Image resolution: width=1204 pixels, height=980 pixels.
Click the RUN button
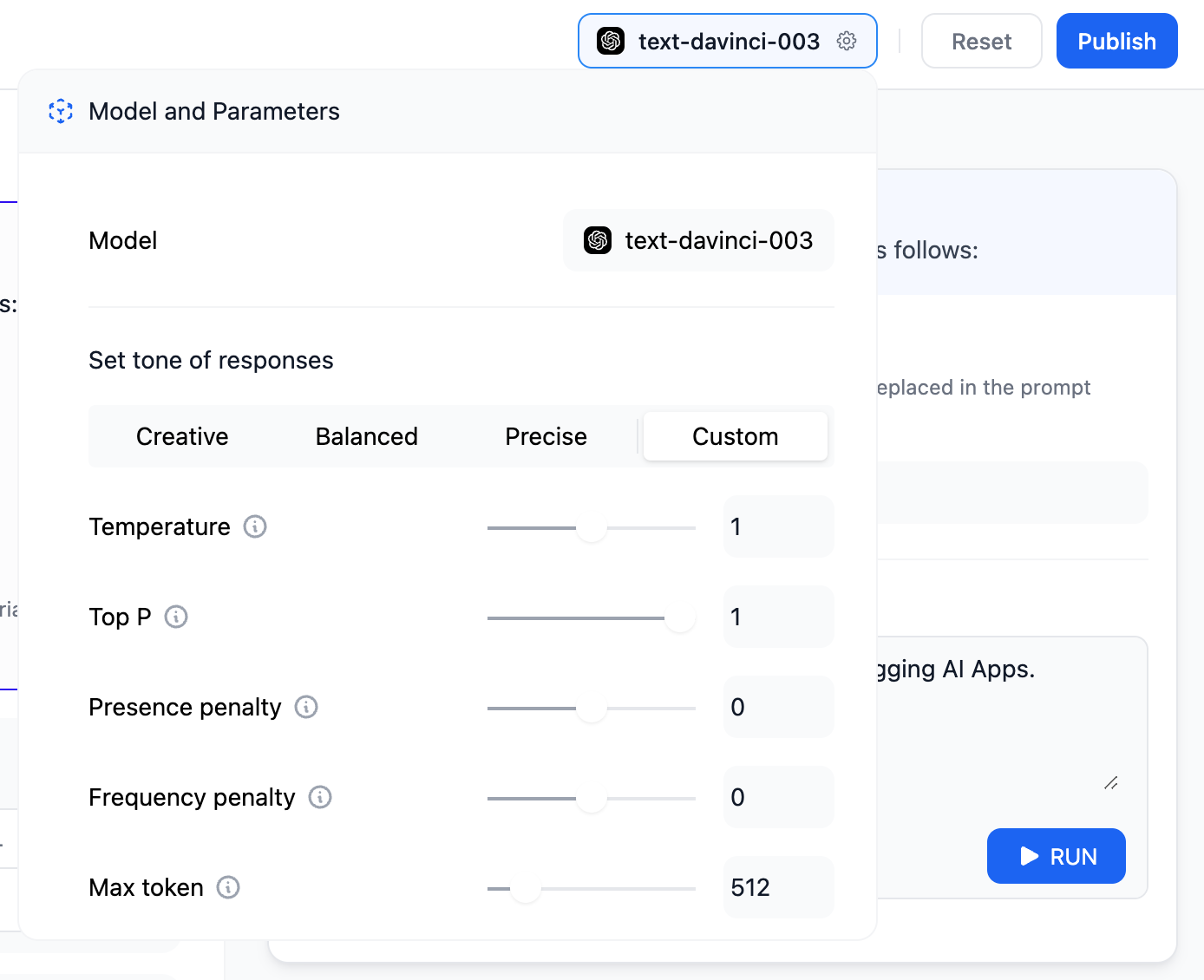point(1057,856)
